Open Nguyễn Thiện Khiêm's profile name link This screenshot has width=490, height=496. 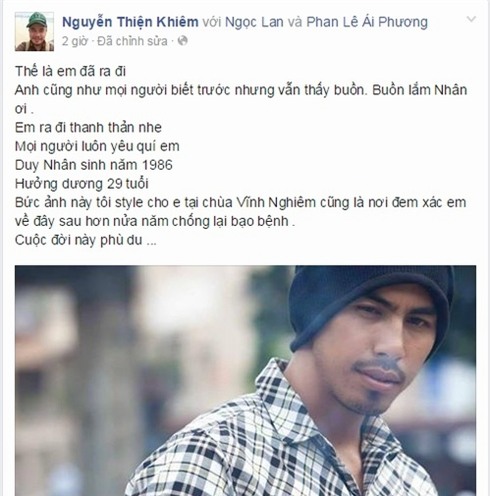click(x=130, y=22)
